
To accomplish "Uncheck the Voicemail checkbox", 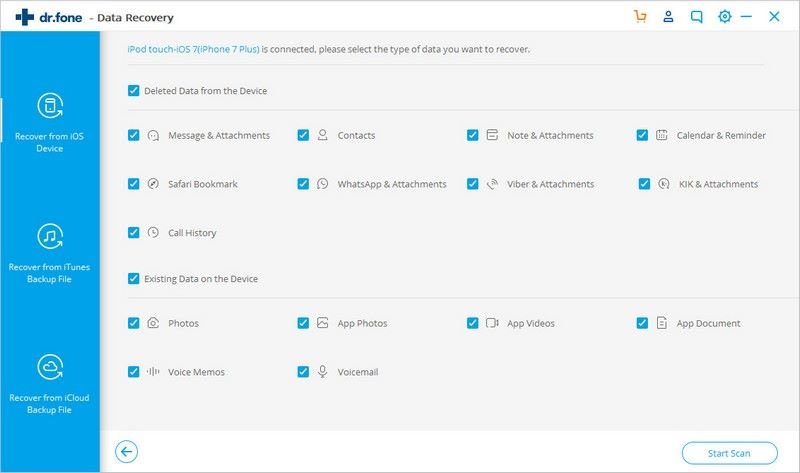I will 303,371.
